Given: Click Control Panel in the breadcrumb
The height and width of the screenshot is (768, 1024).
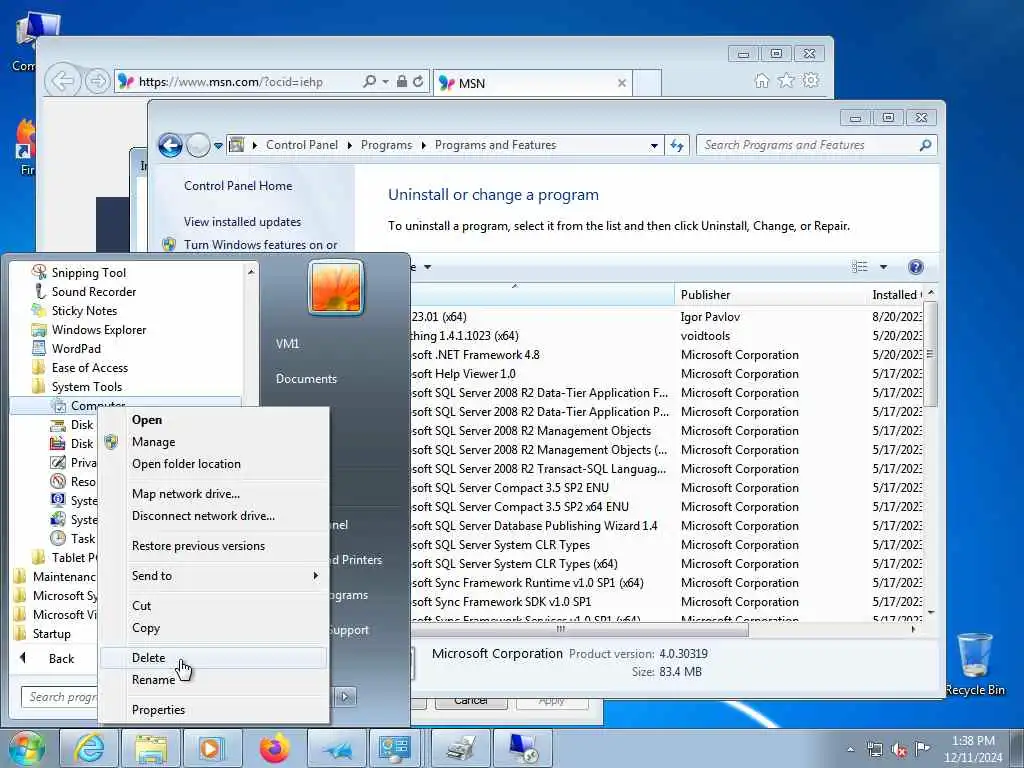Looking at the screenshot, I should [302, 145].
